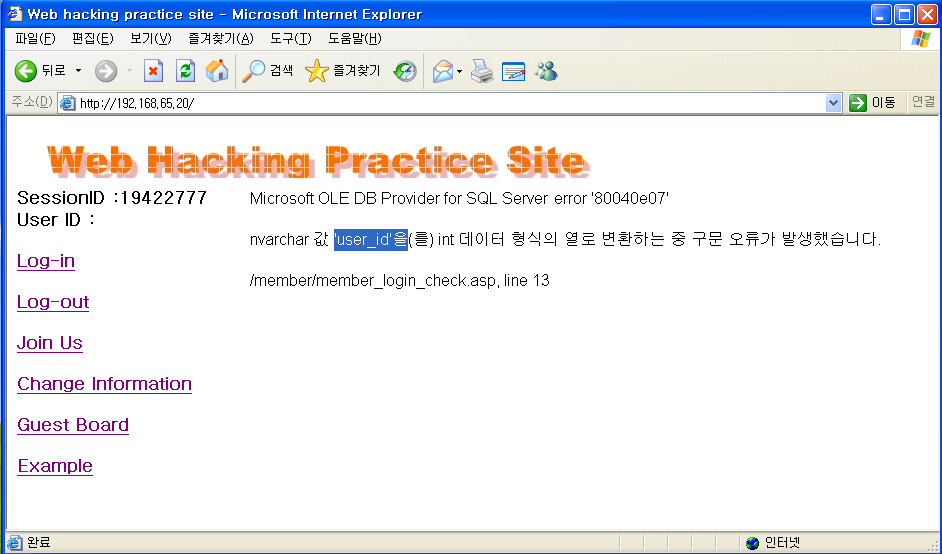This screenshot has width=942, height=554.
Task: Click the Web Hacking Practice Site banner
Action: point(318,161)
